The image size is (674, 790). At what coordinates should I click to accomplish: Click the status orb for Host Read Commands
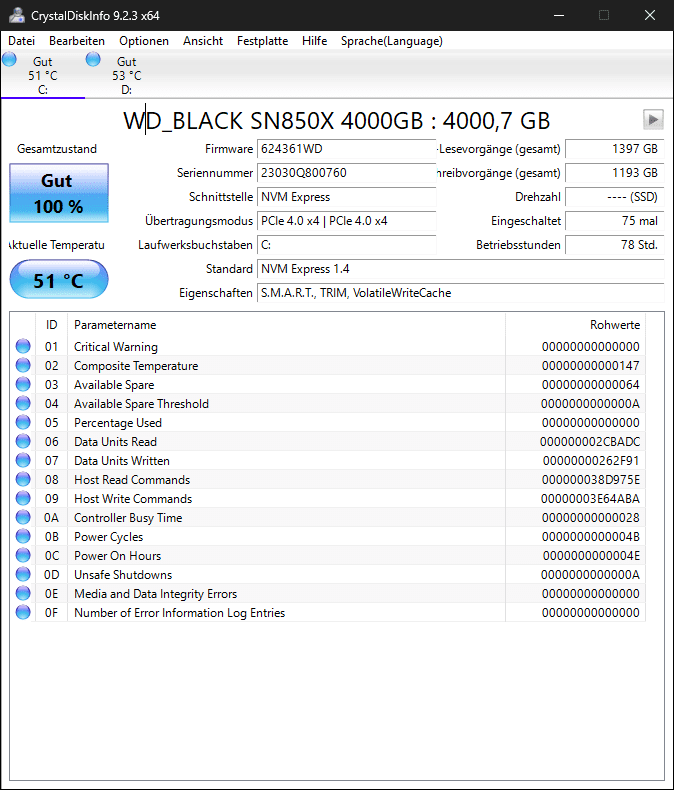point(23,479)
